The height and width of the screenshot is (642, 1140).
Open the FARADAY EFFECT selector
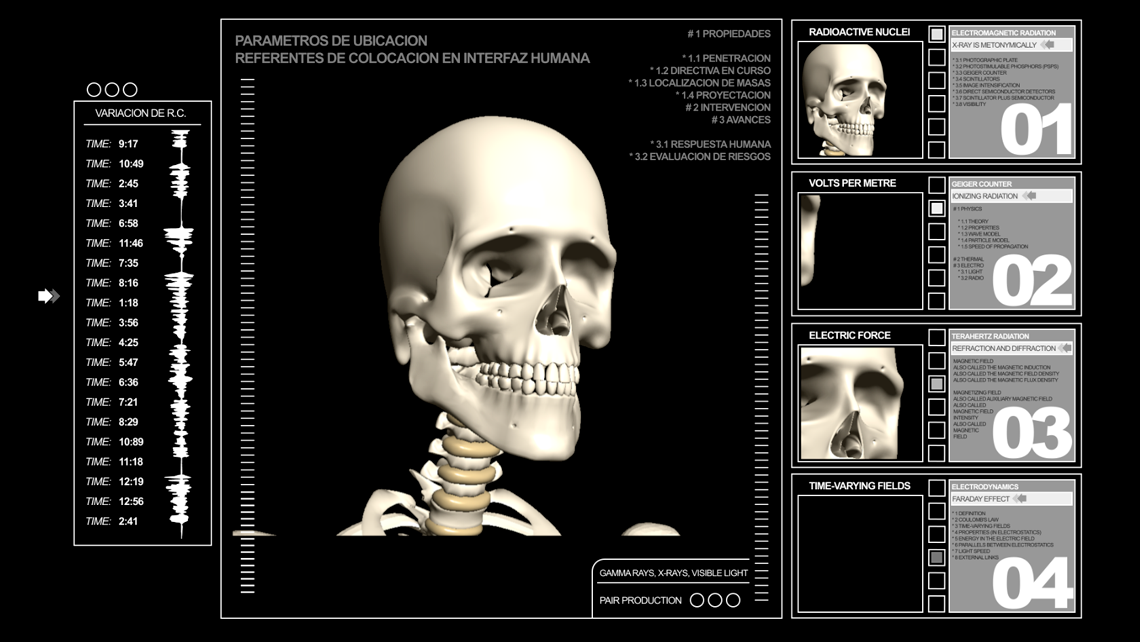point(980,498)
